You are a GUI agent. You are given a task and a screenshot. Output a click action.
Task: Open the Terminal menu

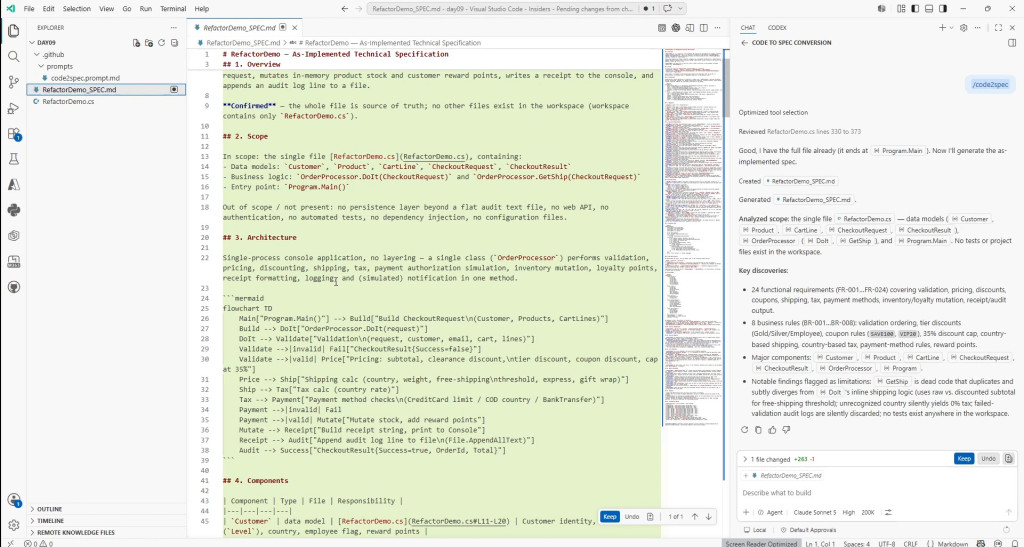[172, 9]
